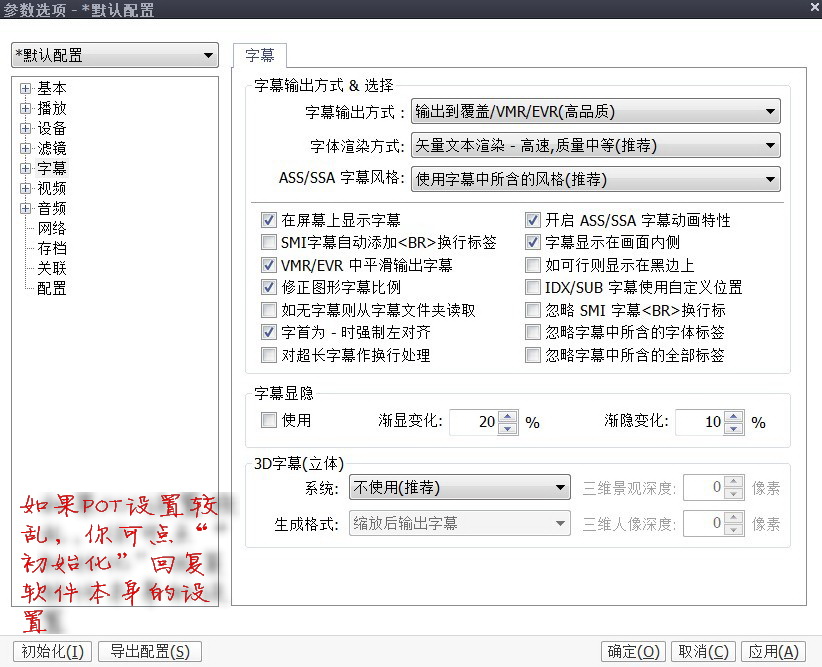The image size is (822, 667).
Task: Uncheck 在屏幕上显示字幕 checkbox
Action: tap(268, 220)
